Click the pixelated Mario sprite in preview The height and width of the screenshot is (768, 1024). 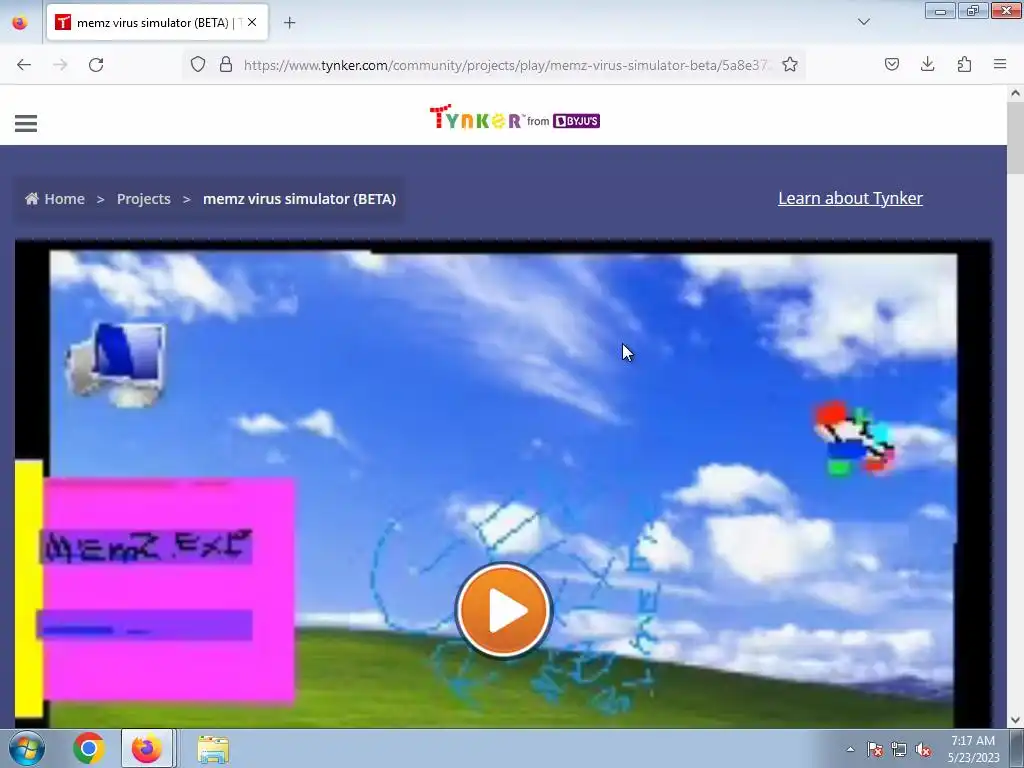tap(854, 438)
